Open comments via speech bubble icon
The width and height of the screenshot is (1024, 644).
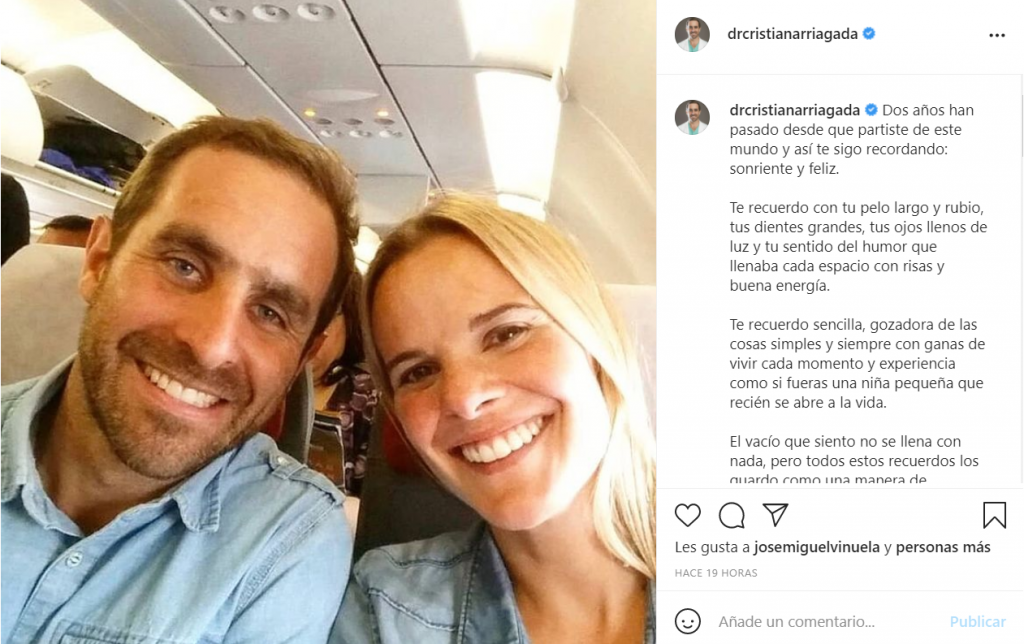731,515
